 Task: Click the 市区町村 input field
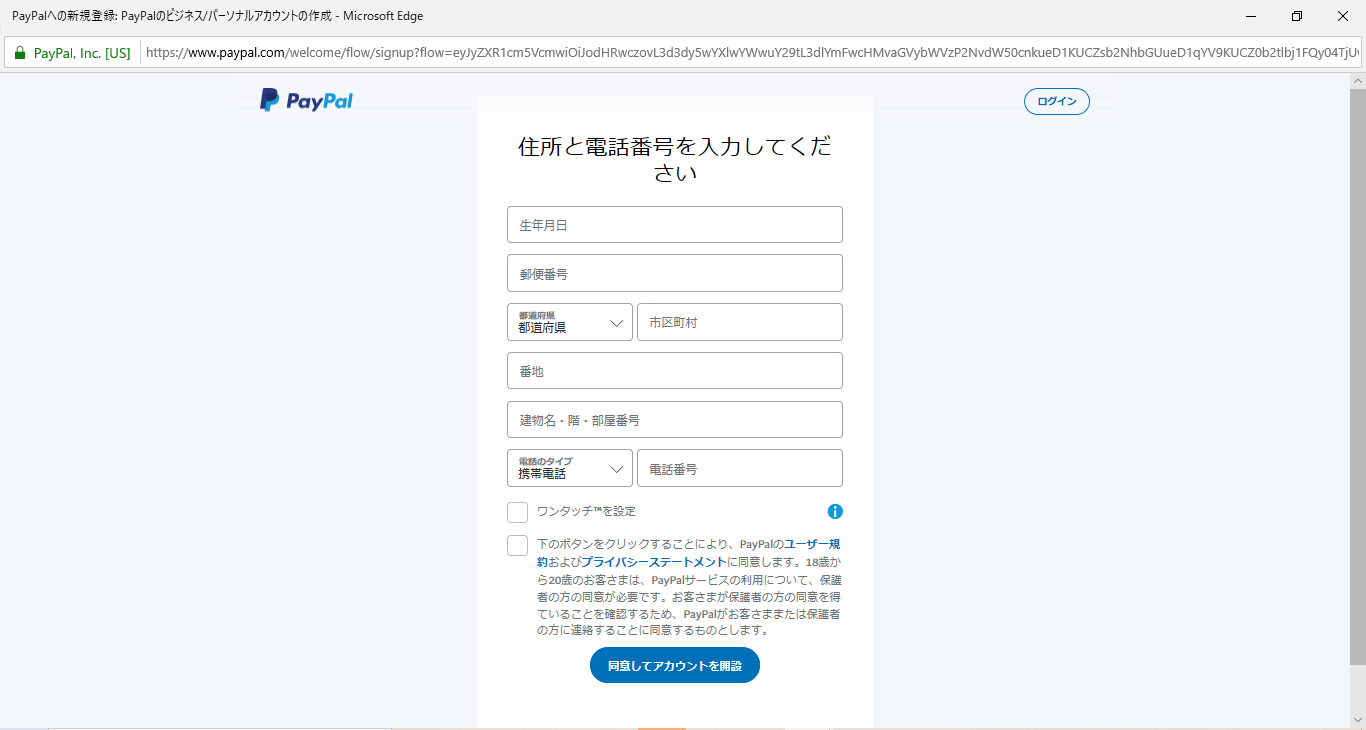(740, 322)
